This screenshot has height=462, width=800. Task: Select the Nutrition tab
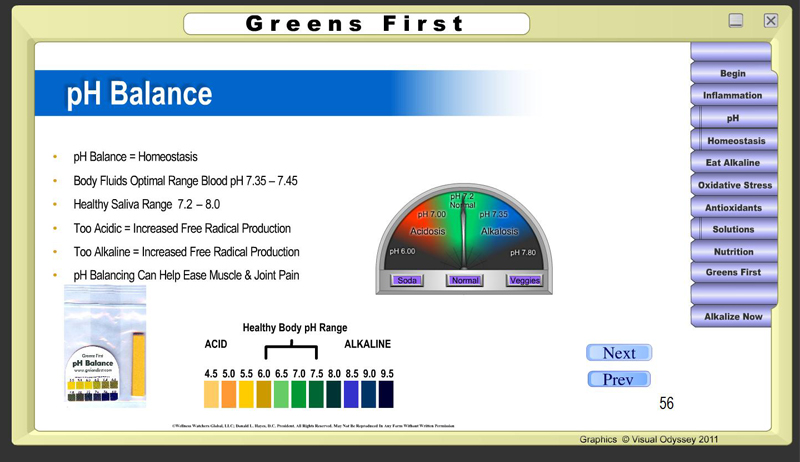click(x=732, y=252)
